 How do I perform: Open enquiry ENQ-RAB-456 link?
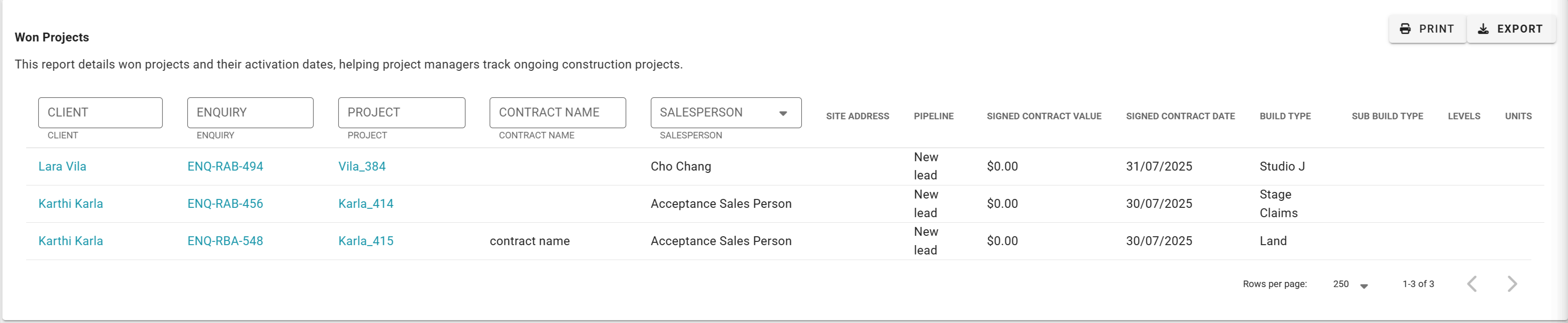(x=225, y=204)
